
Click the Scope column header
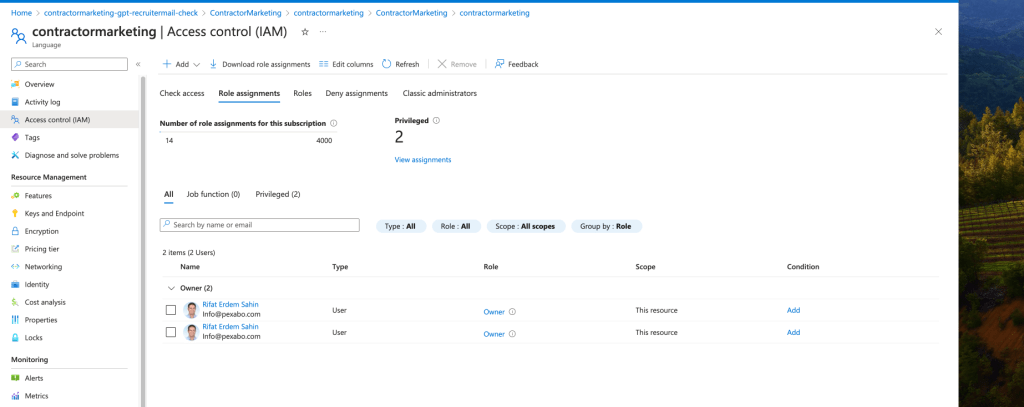[645, 267]
